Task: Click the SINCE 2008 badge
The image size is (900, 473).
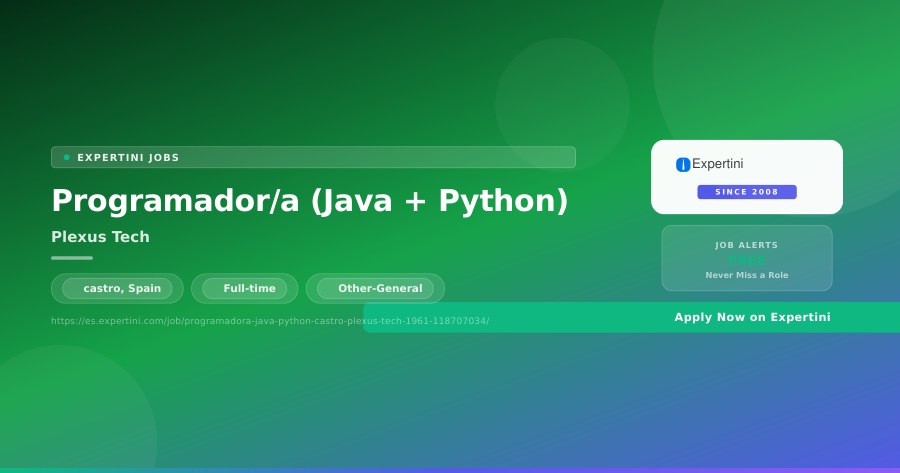Action: pyautogui.click(x=747, y=192)
